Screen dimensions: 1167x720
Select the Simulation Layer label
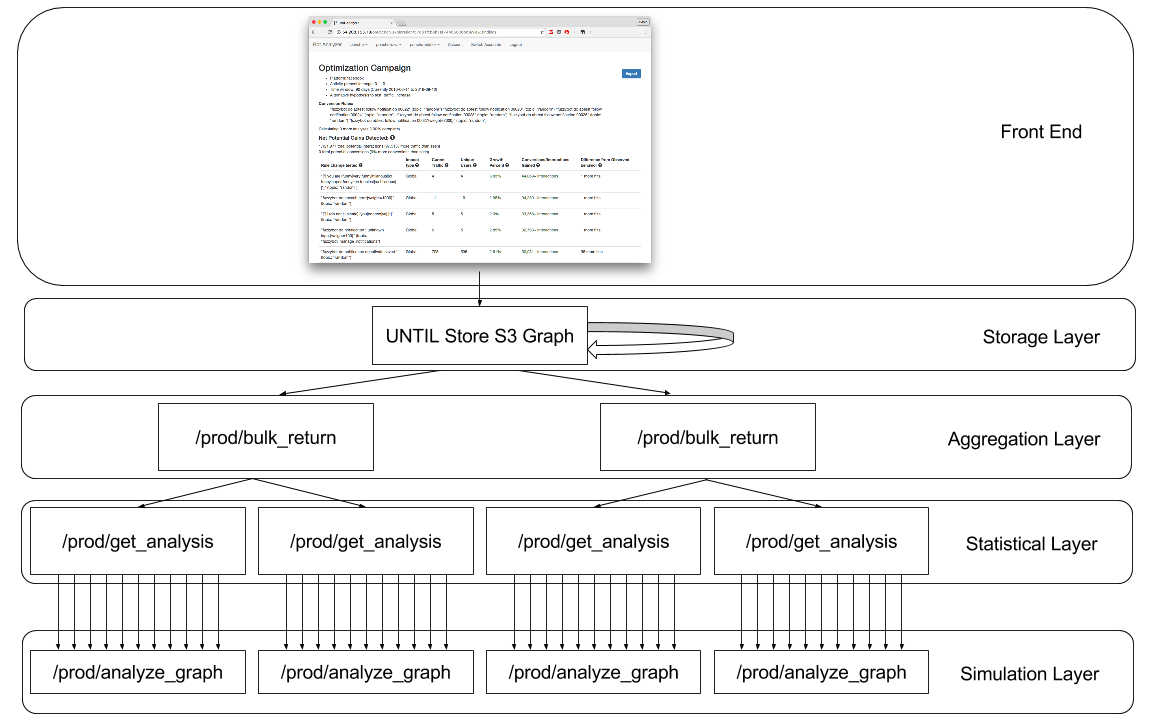[1029, 674]
